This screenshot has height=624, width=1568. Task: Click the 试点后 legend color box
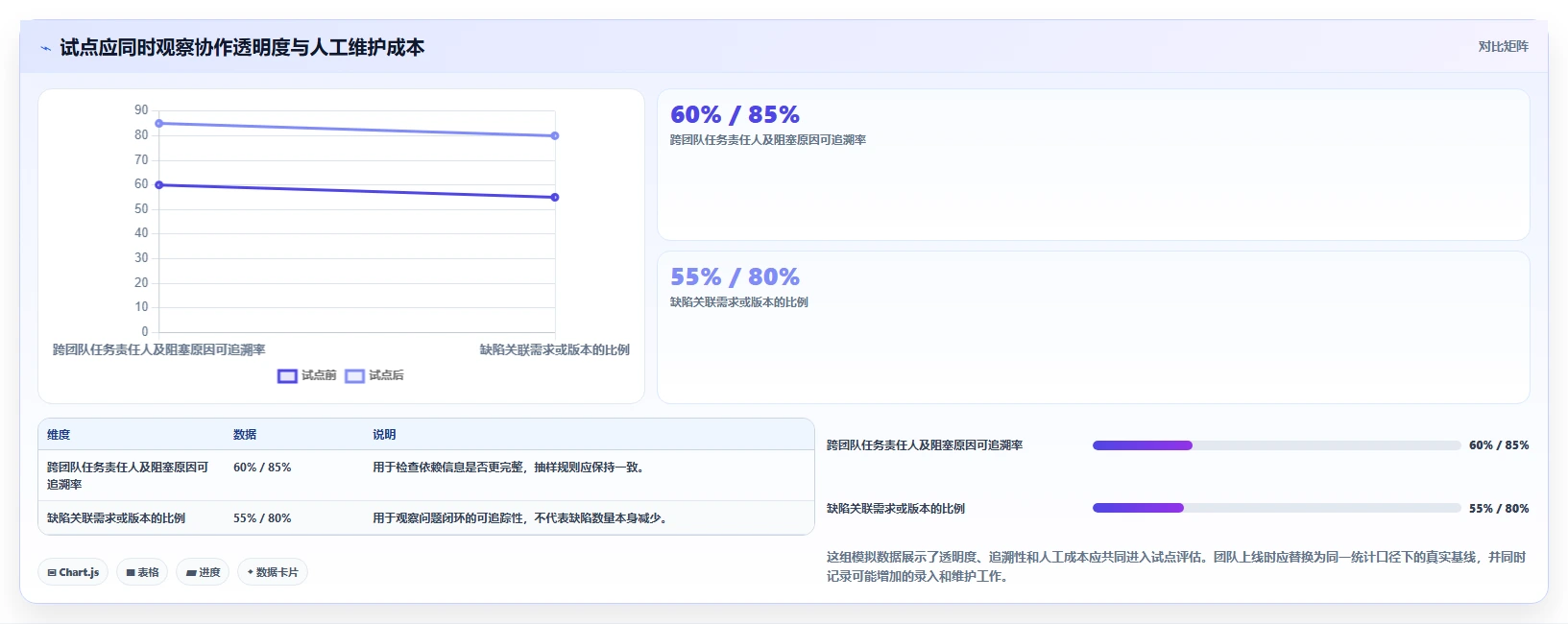pos(354,375)
